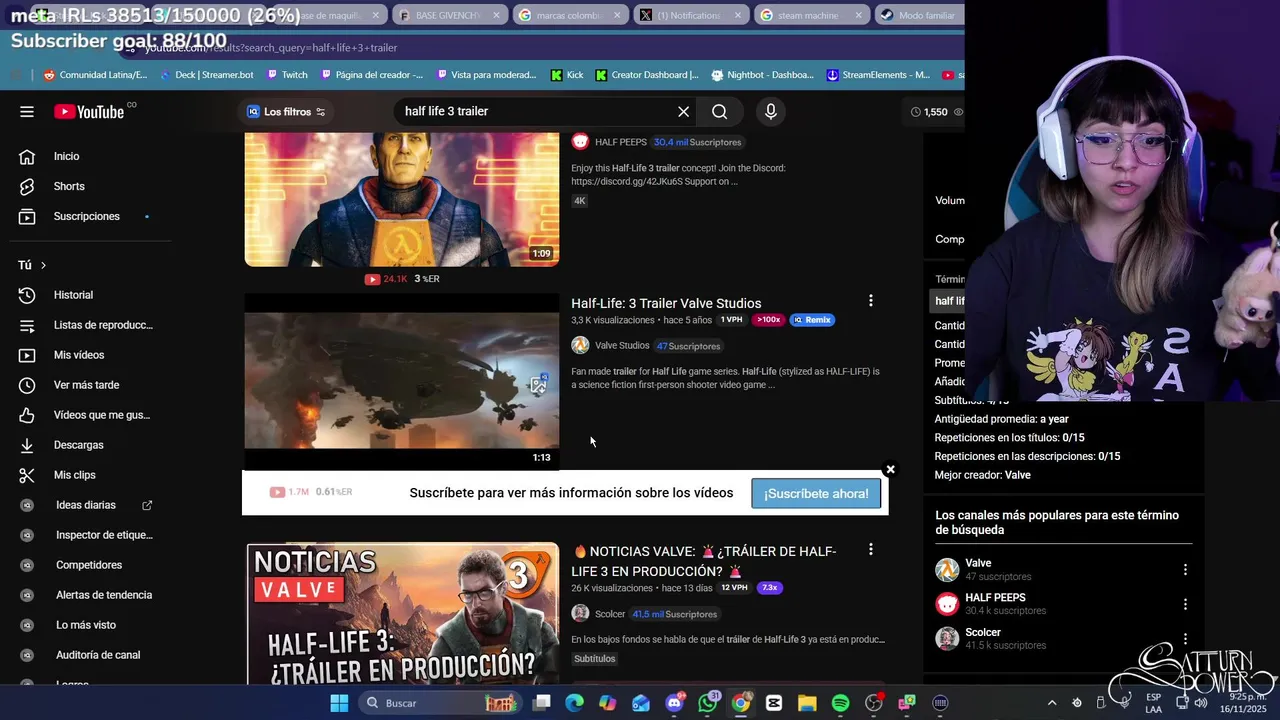1280x720 pixels.
Task: Click the ¡Suscríbete ahora! button
Action: 816,493
